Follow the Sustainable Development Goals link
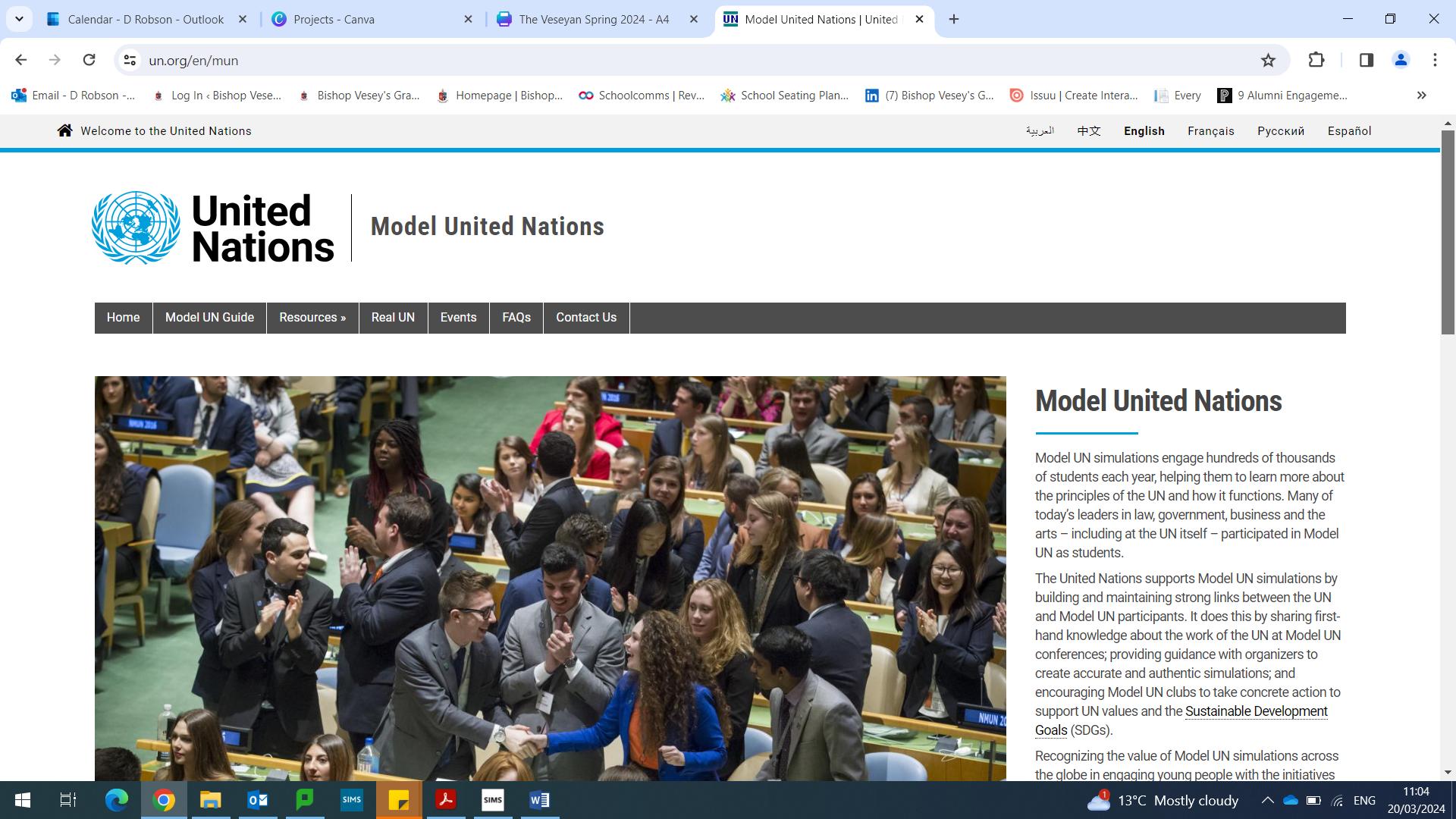 pos(1255,711)
